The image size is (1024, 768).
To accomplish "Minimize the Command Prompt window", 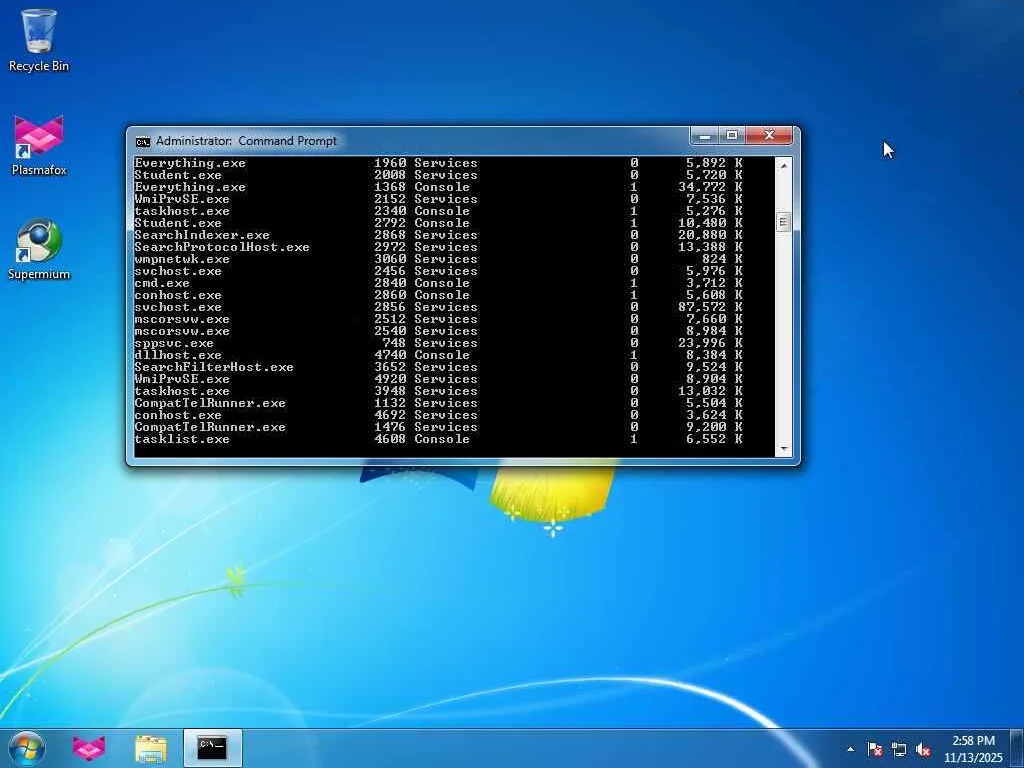I will coord(705,136).
